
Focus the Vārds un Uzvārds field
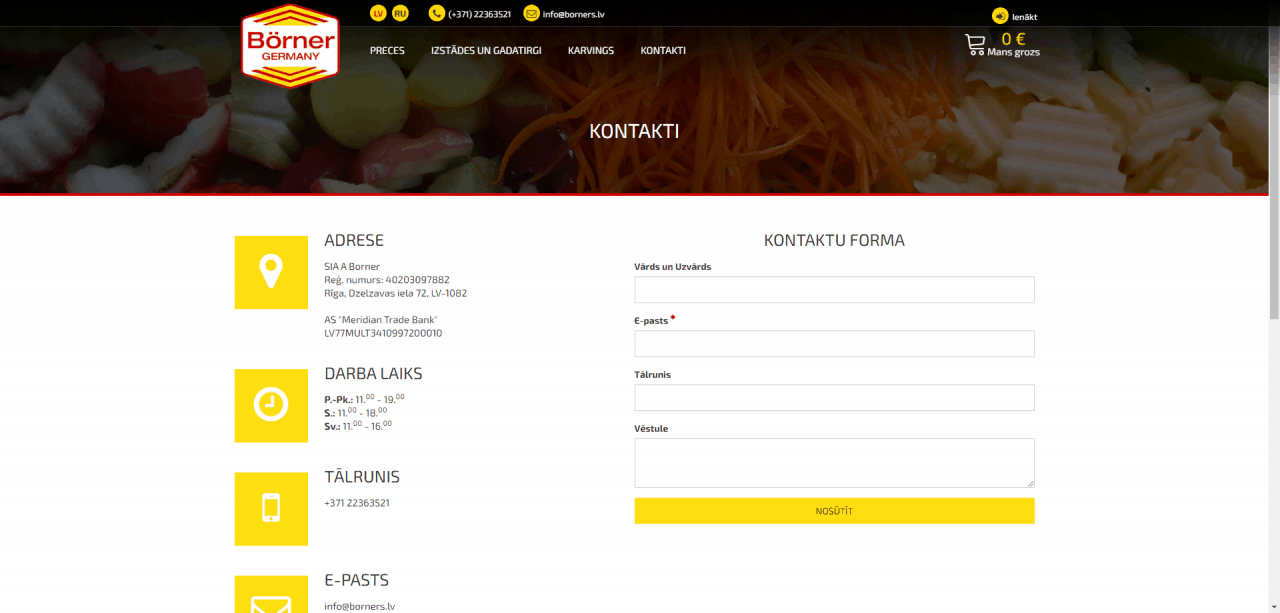(x=834, y=290)
